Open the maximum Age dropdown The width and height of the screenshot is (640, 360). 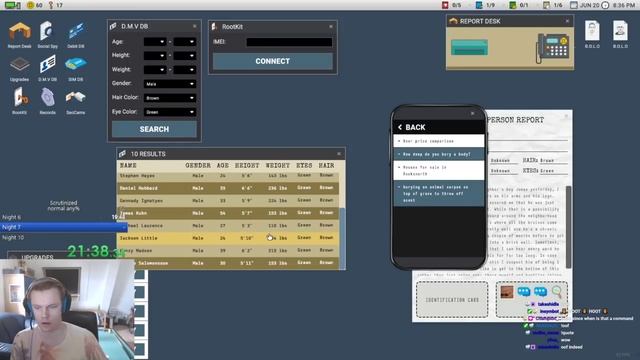pyautogui.click(x=184, y=42)
